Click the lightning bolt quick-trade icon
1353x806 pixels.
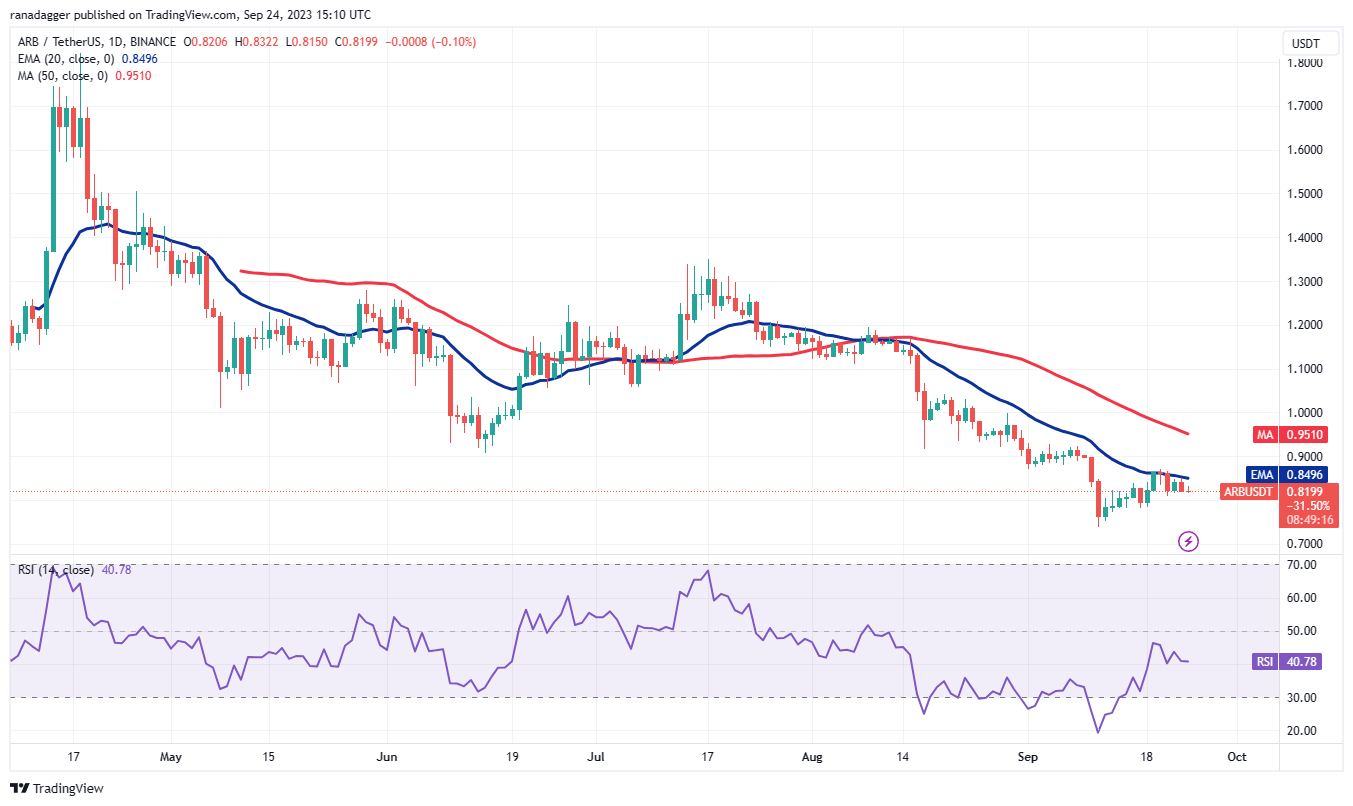tap(1186, 542)
